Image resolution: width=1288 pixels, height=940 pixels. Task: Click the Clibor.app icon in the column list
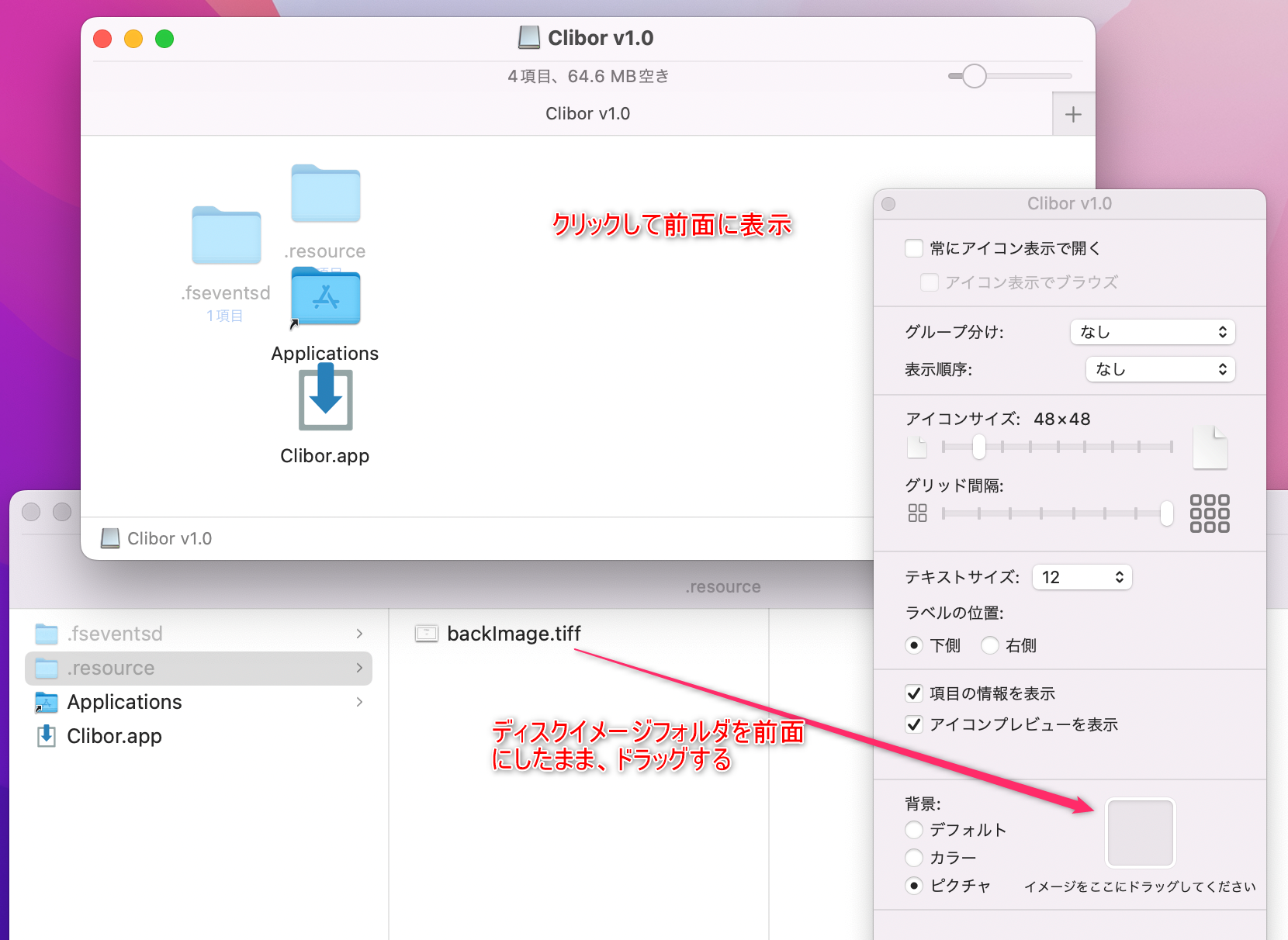click(47, 735)
